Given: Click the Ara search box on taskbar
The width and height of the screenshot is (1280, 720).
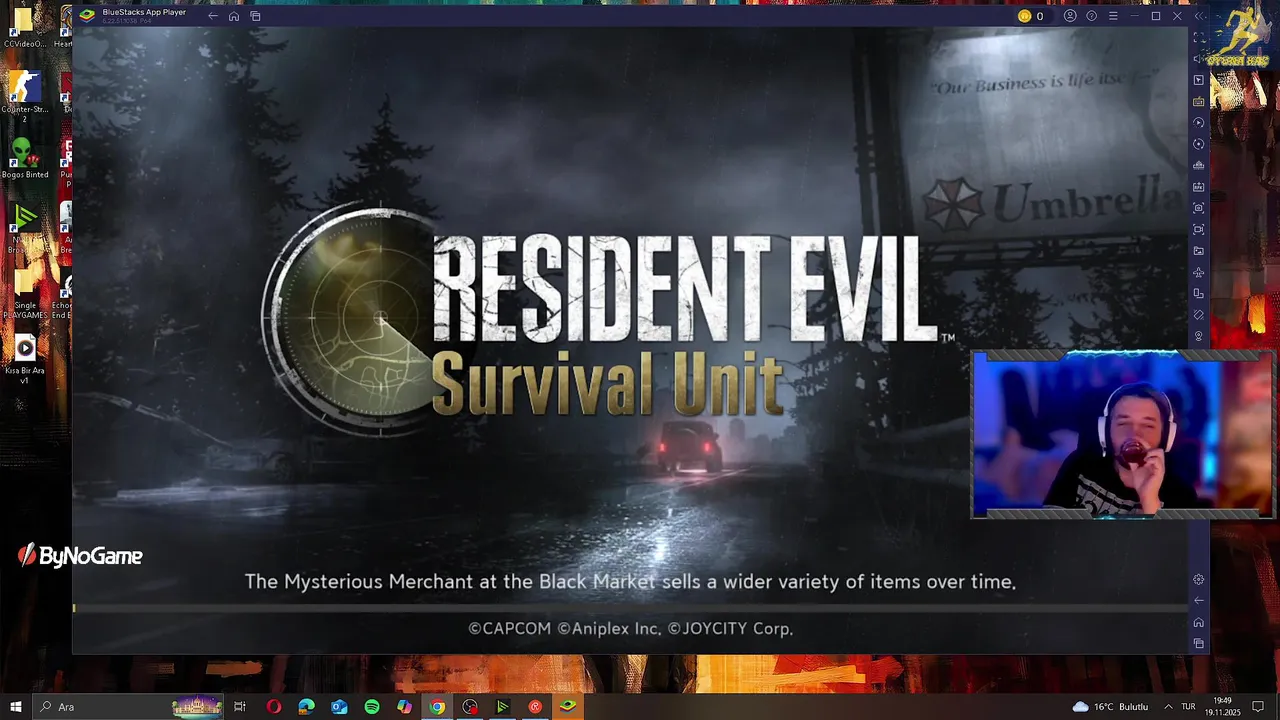Looking at the screenshot, I should point(128,707).
